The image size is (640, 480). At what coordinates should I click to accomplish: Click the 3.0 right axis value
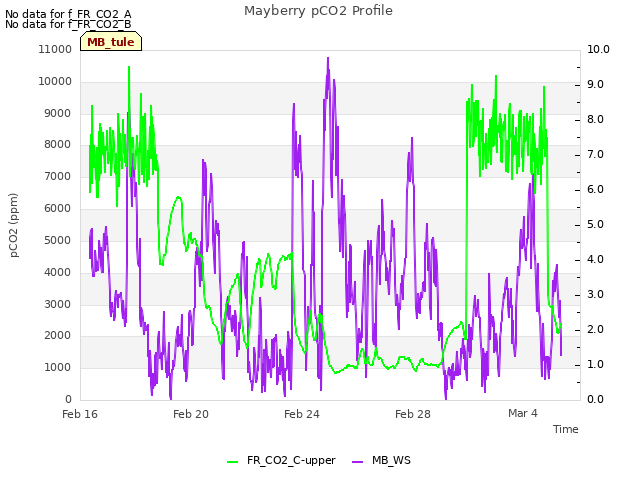[596, 295]
